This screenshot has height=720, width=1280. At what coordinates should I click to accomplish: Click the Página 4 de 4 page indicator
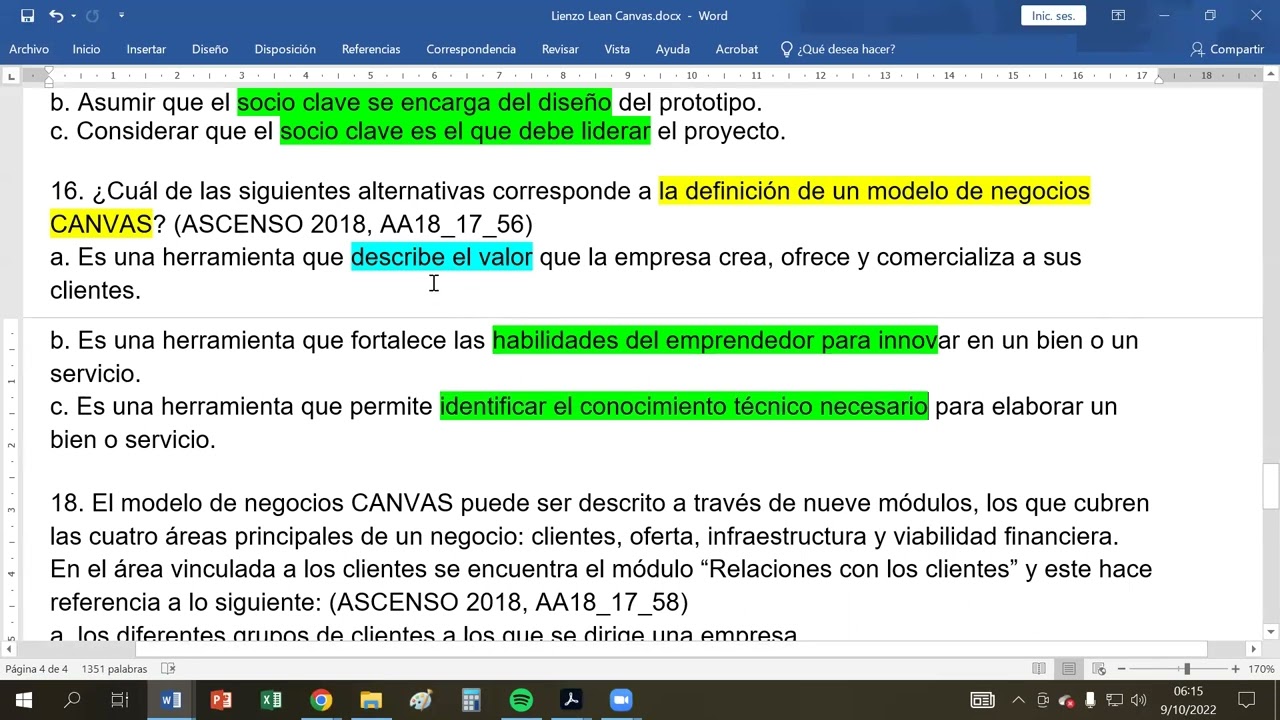pos(36,669)
